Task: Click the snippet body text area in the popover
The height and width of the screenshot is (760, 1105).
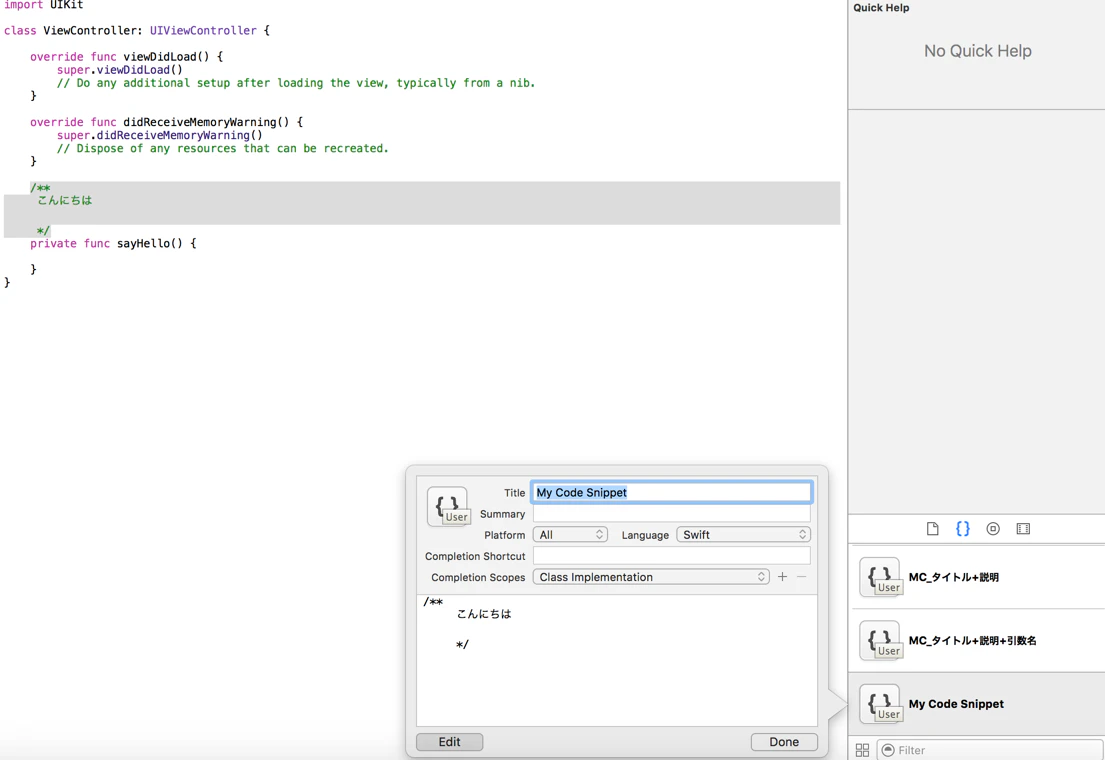Action: pyautogui.click(x=617, y=660)
